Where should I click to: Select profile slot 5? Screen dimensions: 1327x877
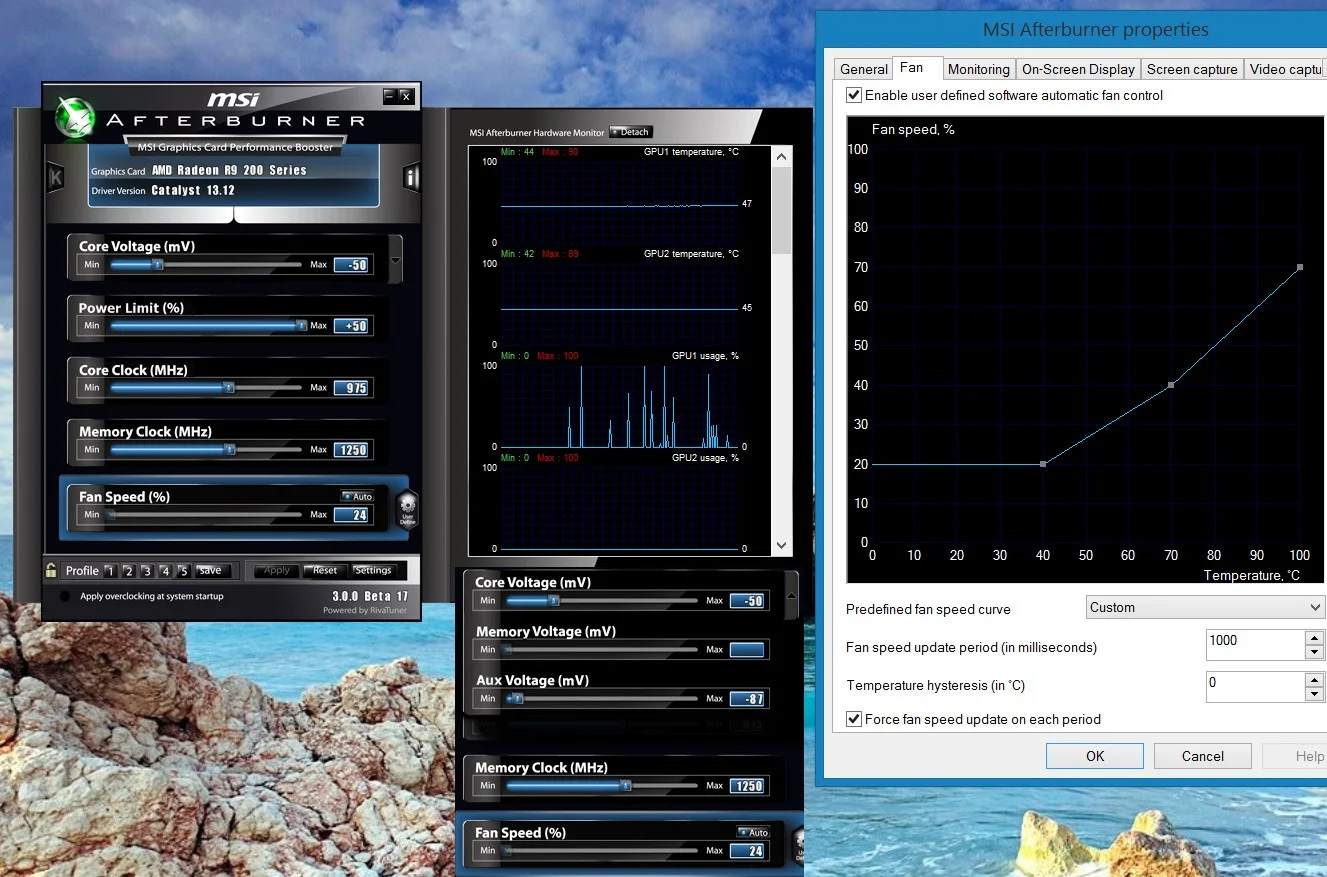pos(182,571)
